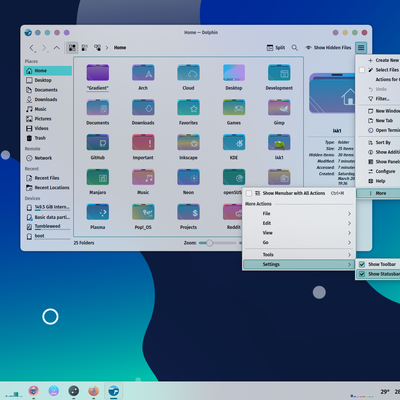The height and width of the screenshot is (400, 400).
Task: Click the "25 Folders" status text
Action: pos(84,243)
